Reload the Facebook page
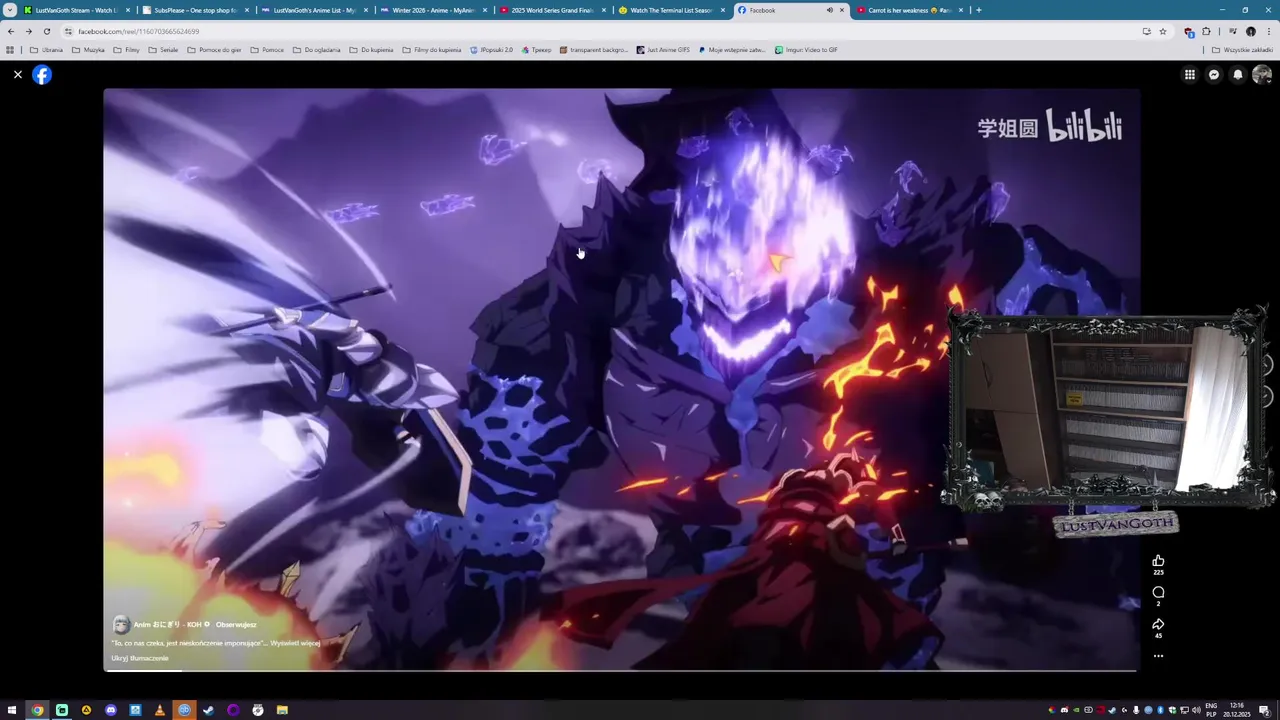The height and width of the screenshot is (720, 1280). point(46,31)
